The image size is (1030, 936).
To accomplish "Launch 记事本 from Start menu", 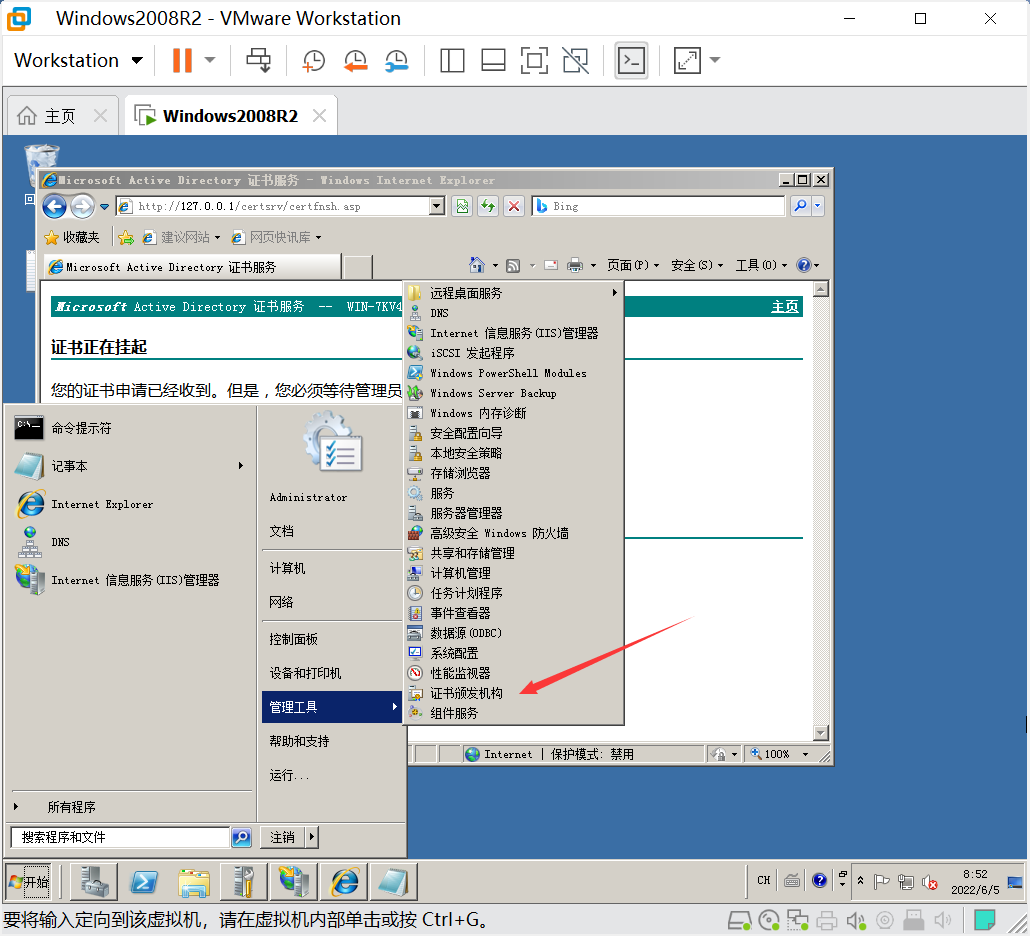I will tap(131, 466).
